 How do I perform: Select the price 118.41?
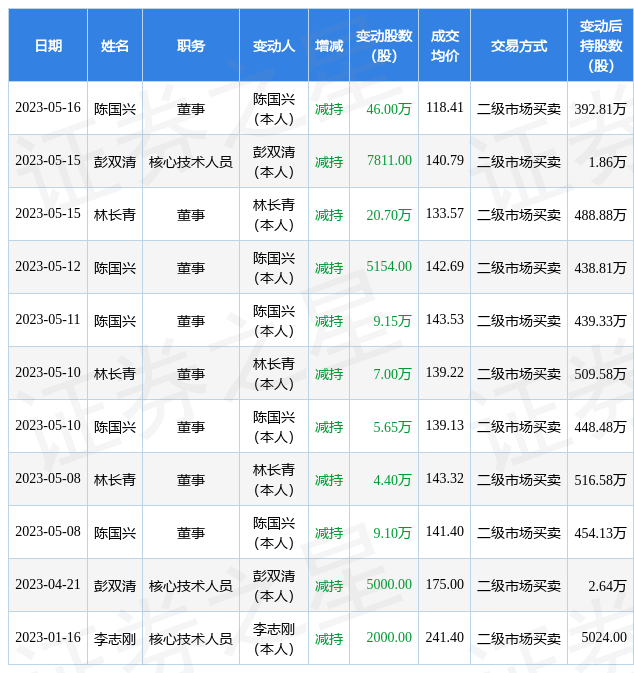[445, 107]
